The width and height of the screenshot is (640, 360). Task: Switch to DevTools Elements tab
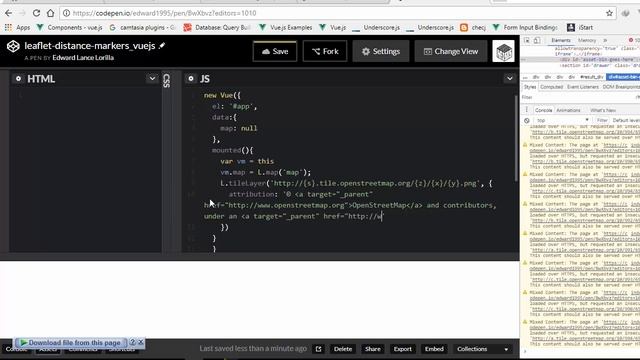coord(561,40)
